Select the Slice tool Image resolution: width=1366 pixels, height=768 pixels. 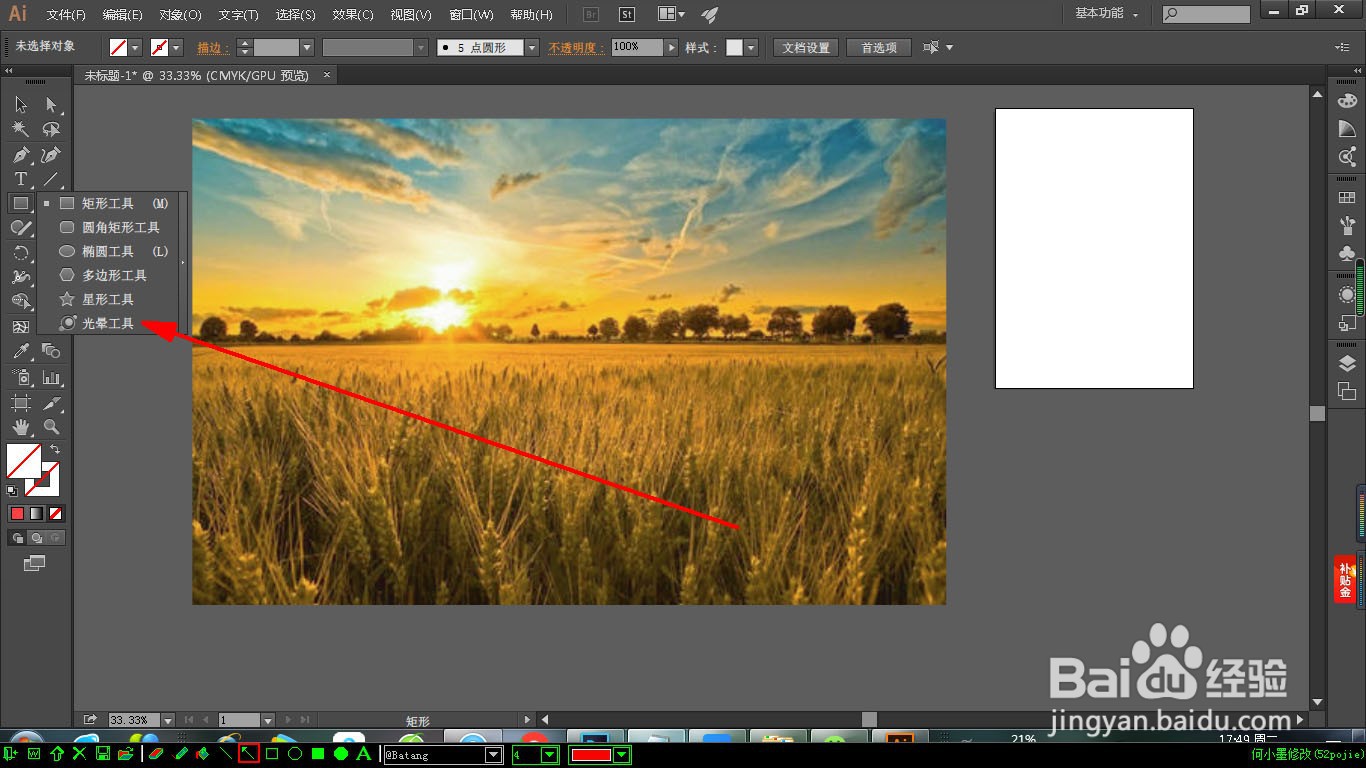(51, 403)
